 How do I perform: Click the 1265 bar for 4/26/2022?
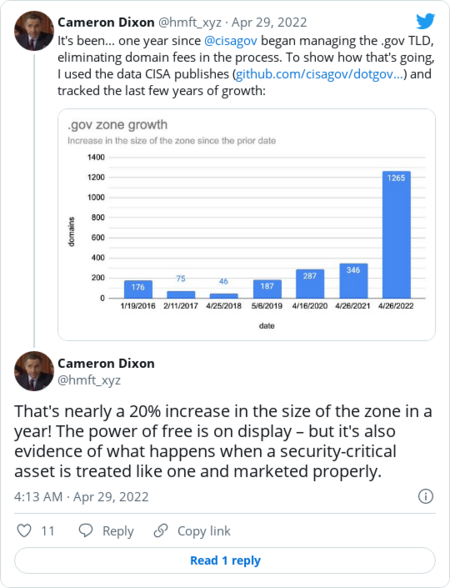point(396,235)
